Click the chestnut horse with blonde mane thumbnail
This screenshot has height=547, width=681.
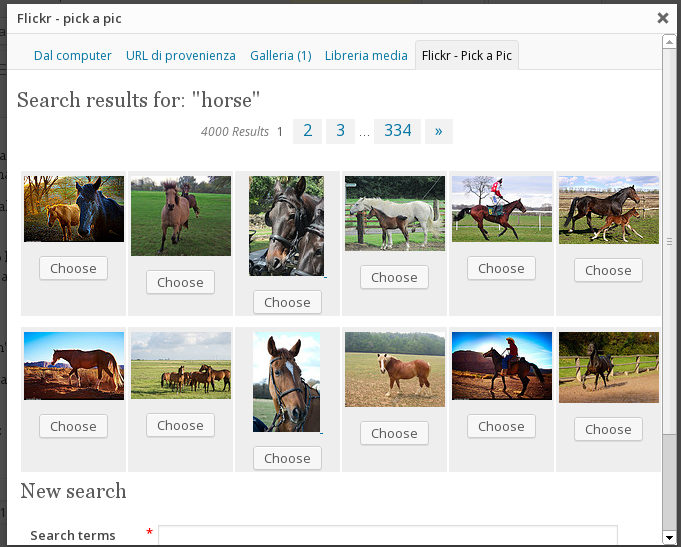[x=395, y=369]
